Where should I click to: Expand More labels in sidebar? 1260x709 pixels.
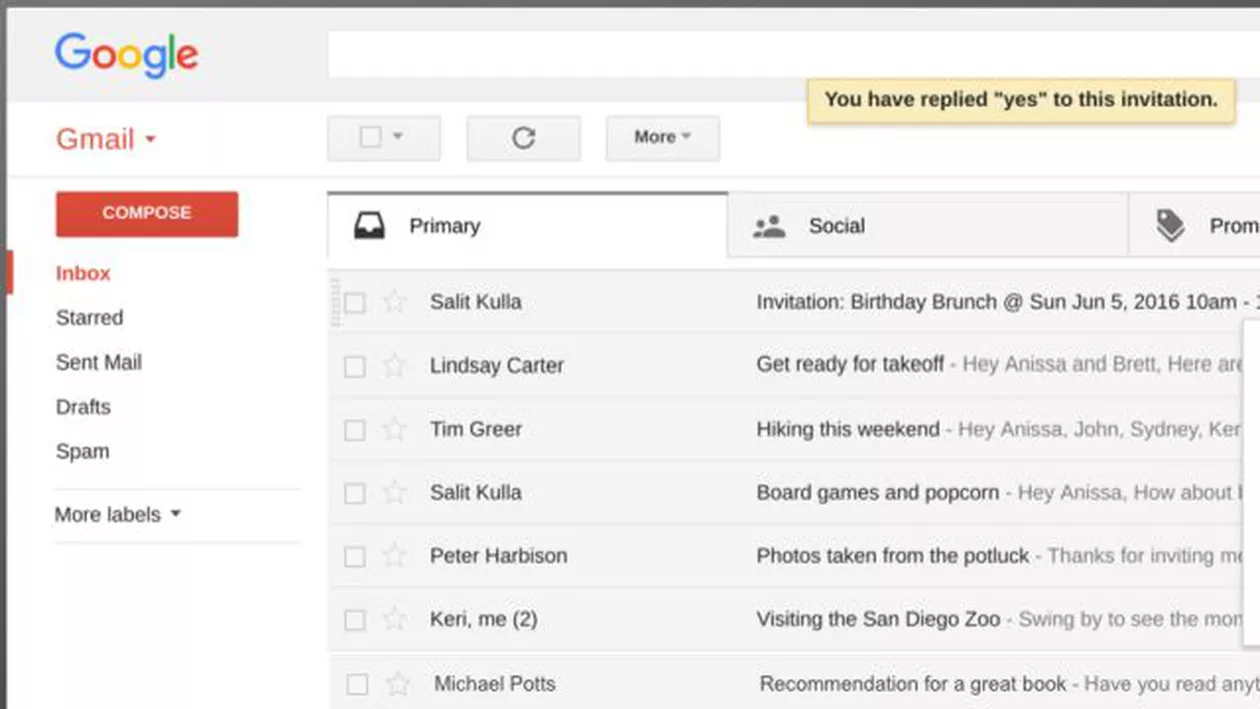pyautogui.click(x=118, y=515)
